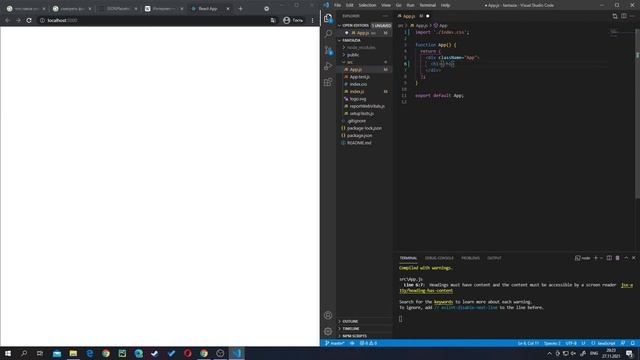
Task: Open the Explorer view in activity bar
Action: click(328, 18)
